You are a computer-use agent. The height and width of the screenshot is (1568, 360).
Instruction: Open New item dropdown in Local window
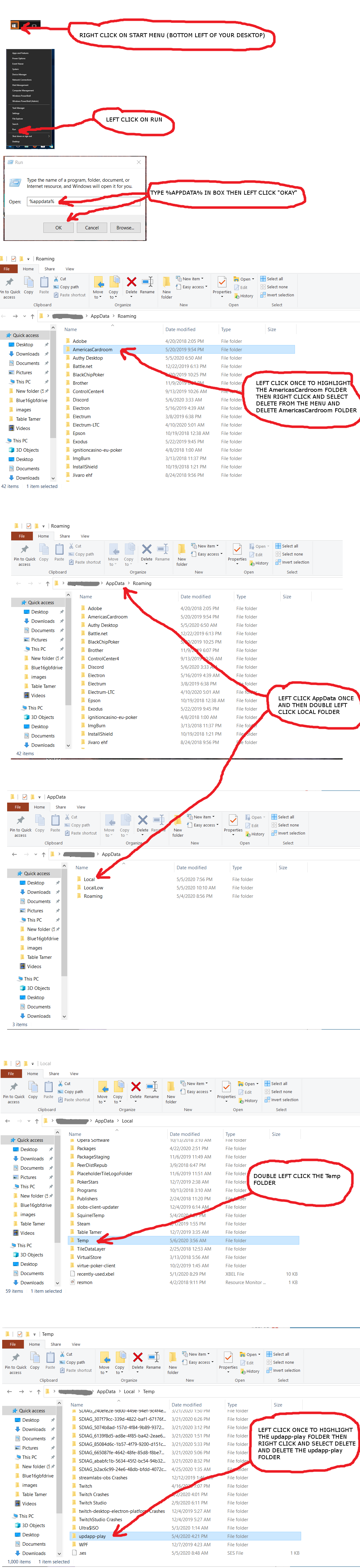point(193,1083)
